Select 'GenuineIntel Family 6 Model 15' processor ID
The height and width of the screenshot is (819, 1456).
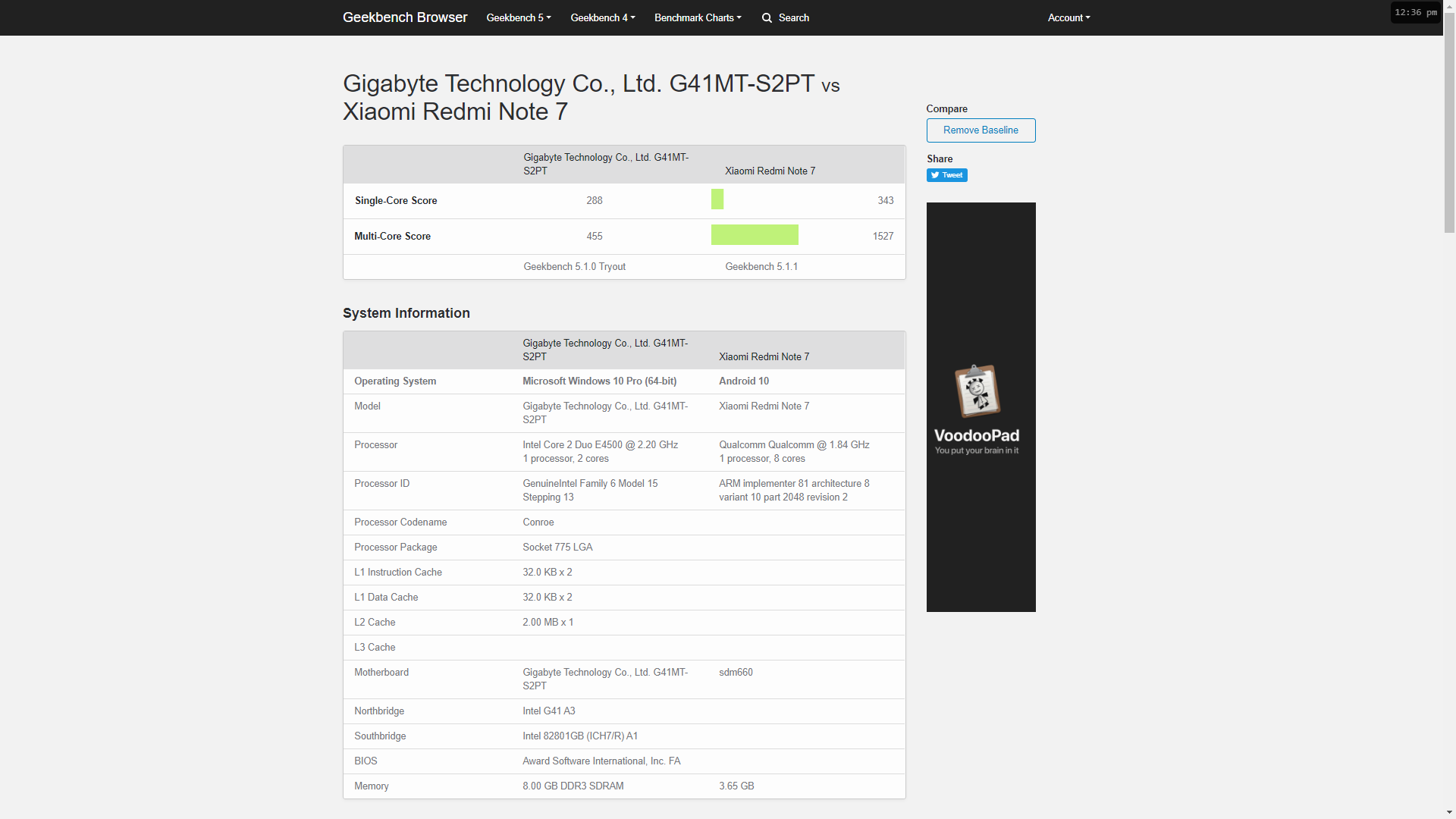pyautogui.click(x=590, y=484)
